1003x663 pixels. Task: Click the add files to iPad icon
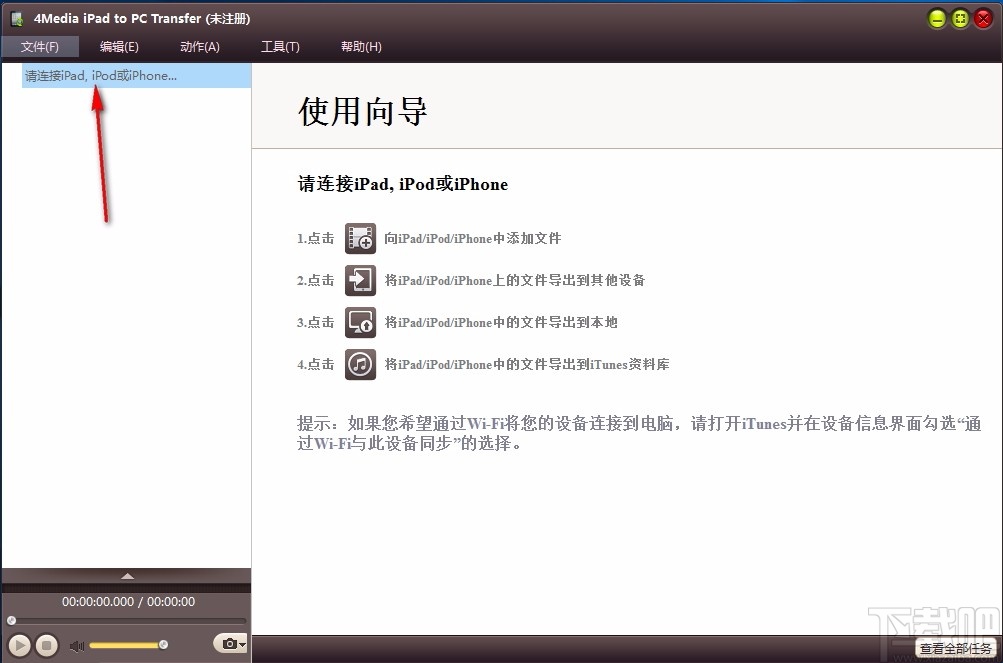click(360, 238)
